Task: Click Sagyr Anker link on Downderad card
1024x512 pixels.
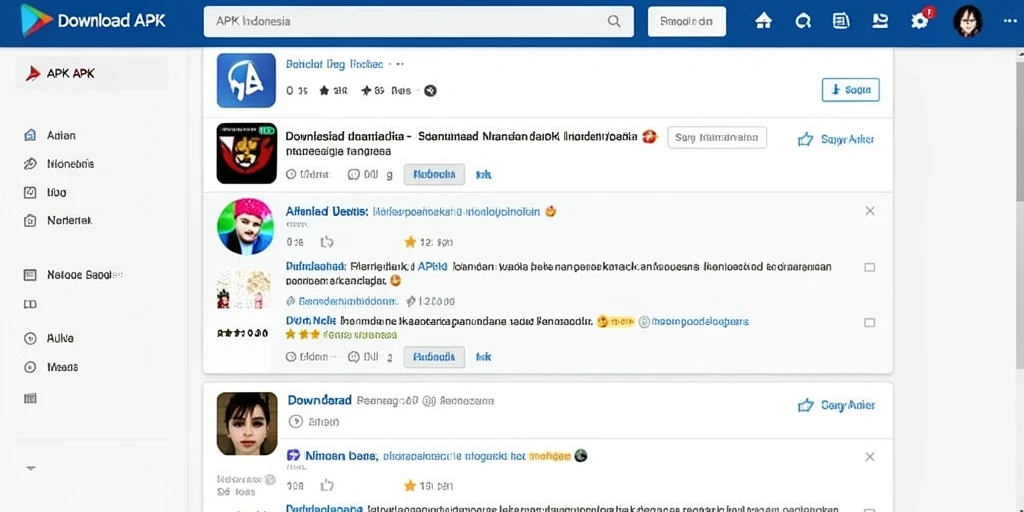Action: pos(836,406)
